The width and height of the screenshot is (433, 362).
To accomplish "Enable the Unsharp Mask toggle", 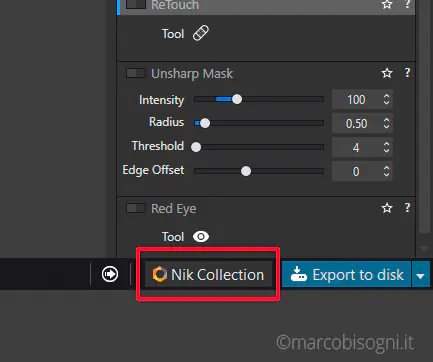I will click(x=136, y=73).
